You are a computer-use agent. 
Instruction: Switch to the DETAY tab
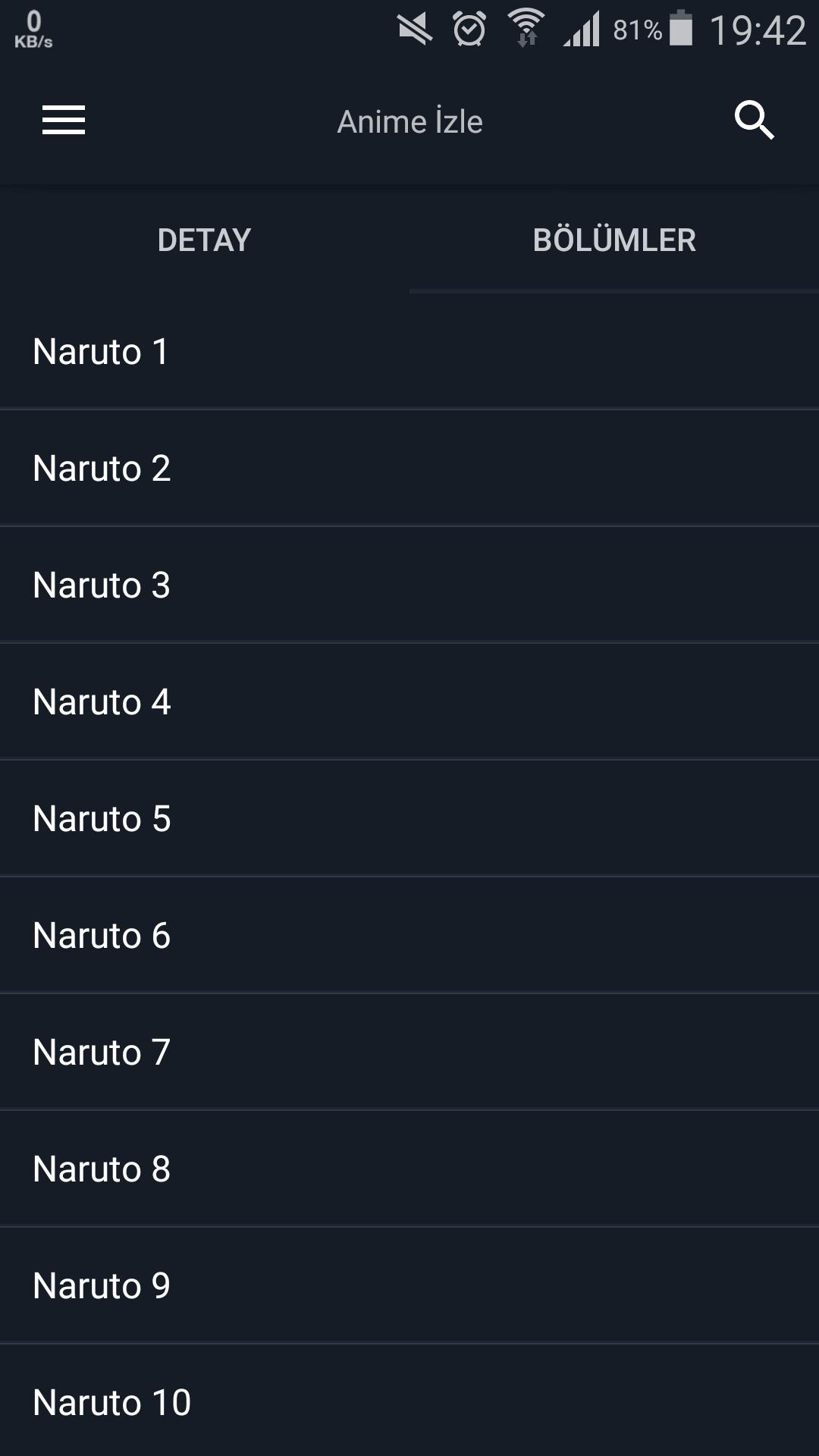(205, 240)
